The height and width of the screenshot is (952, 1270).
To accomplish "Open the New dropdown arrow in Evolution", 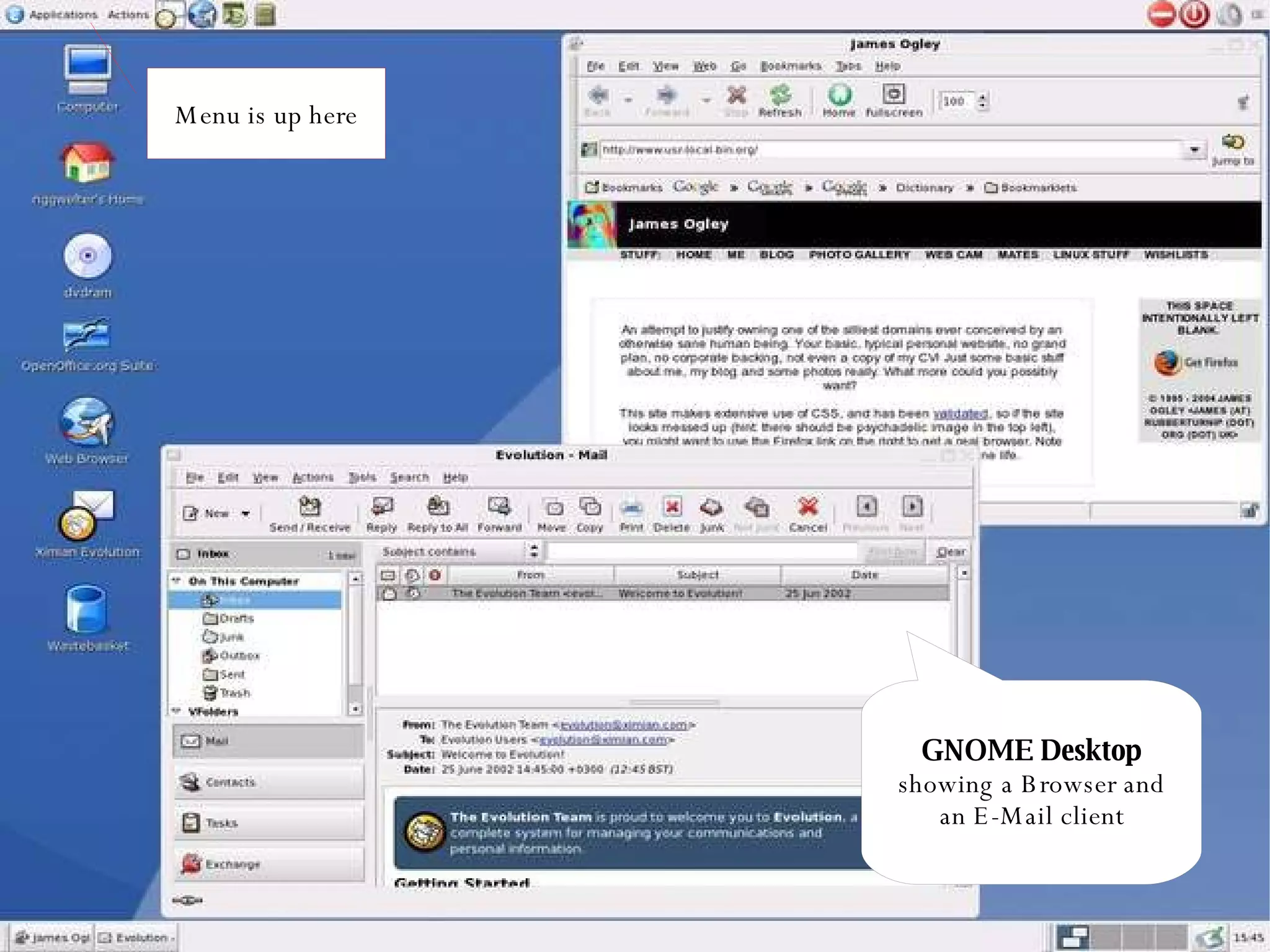I will click(x=246, y=514).
